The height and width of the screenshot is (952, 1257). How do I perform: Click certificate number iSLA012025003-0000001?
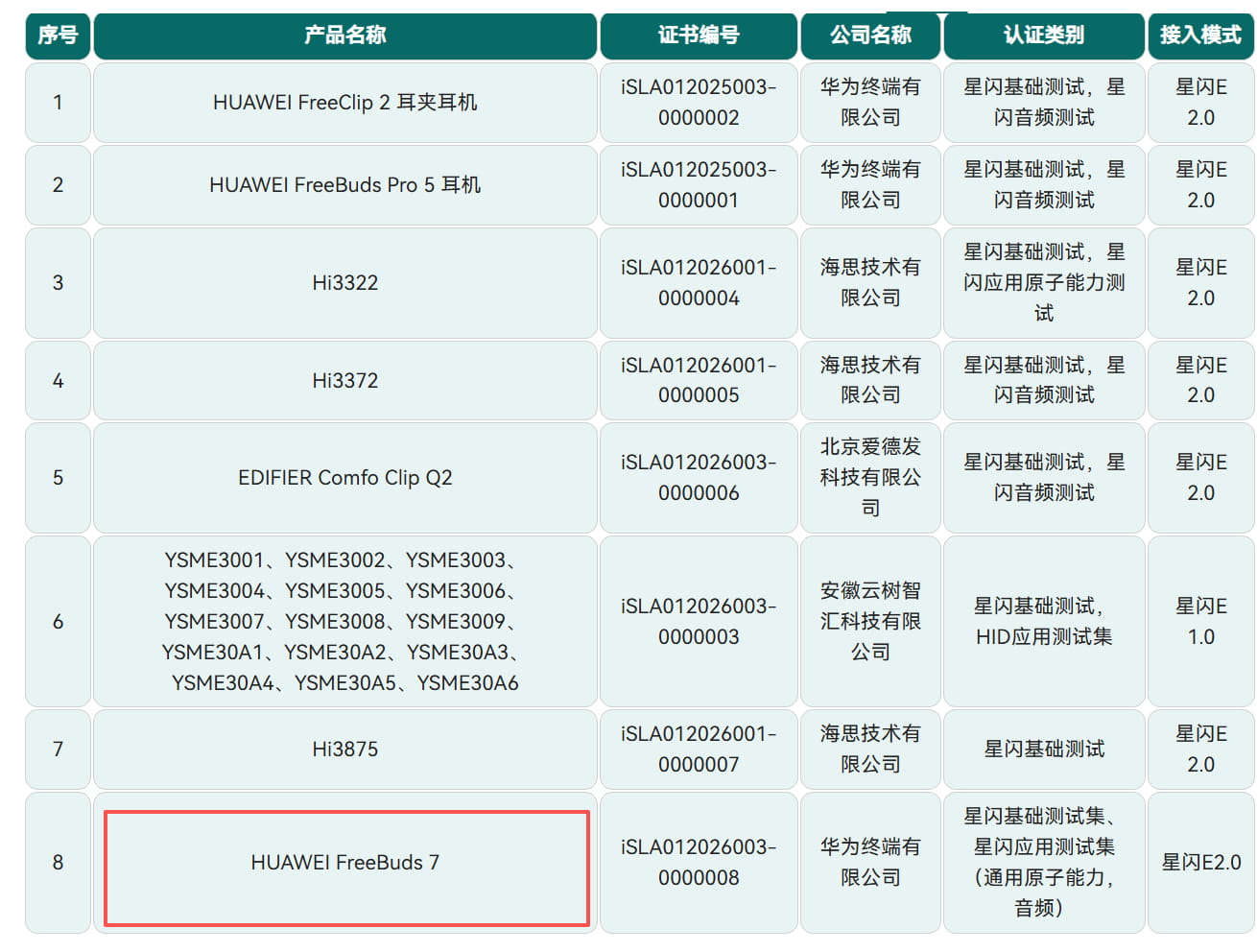pyautogui.click(x=699, y=185)
